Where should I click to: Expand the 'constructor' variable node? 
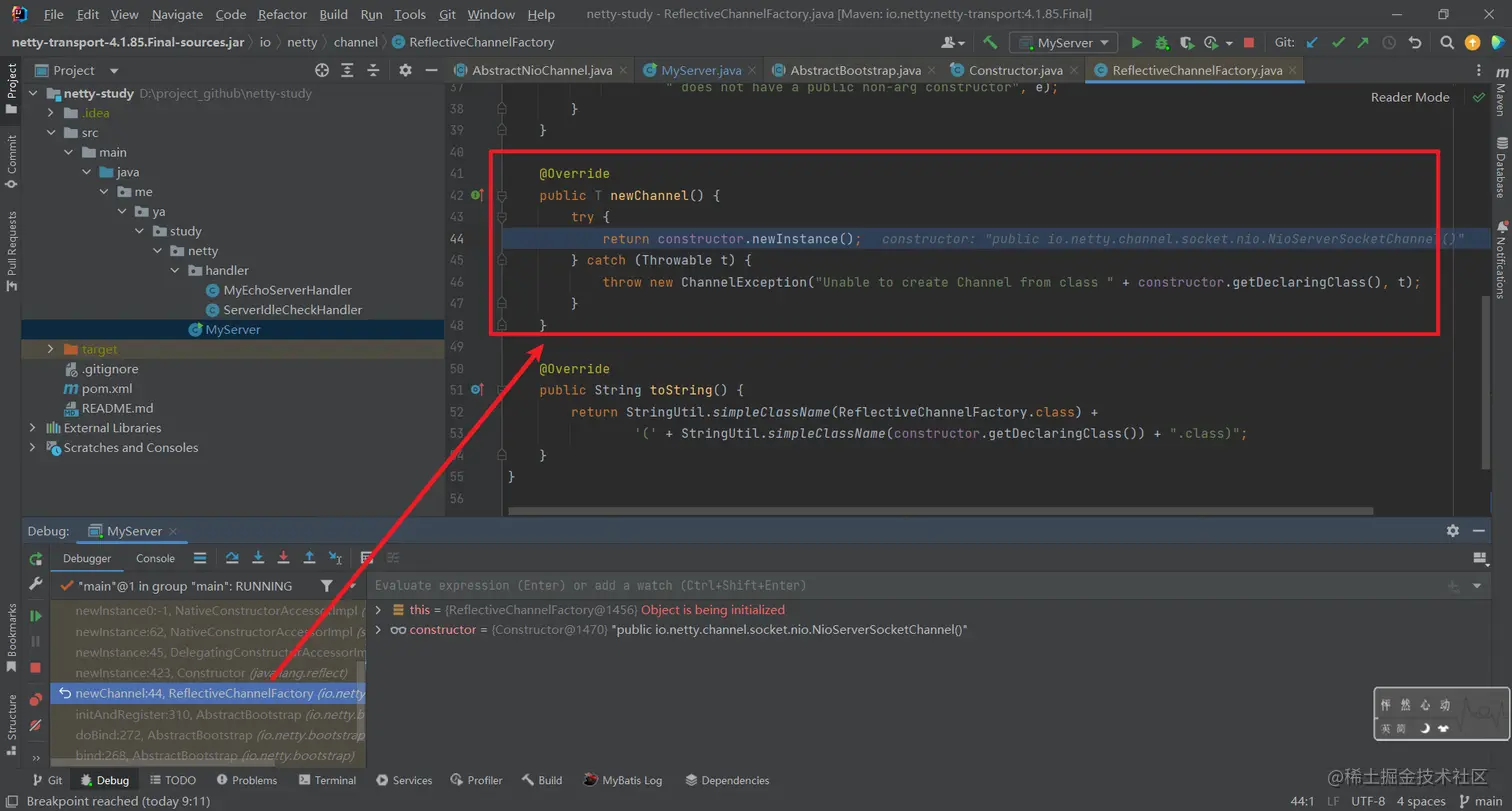[x=378, y=630]
